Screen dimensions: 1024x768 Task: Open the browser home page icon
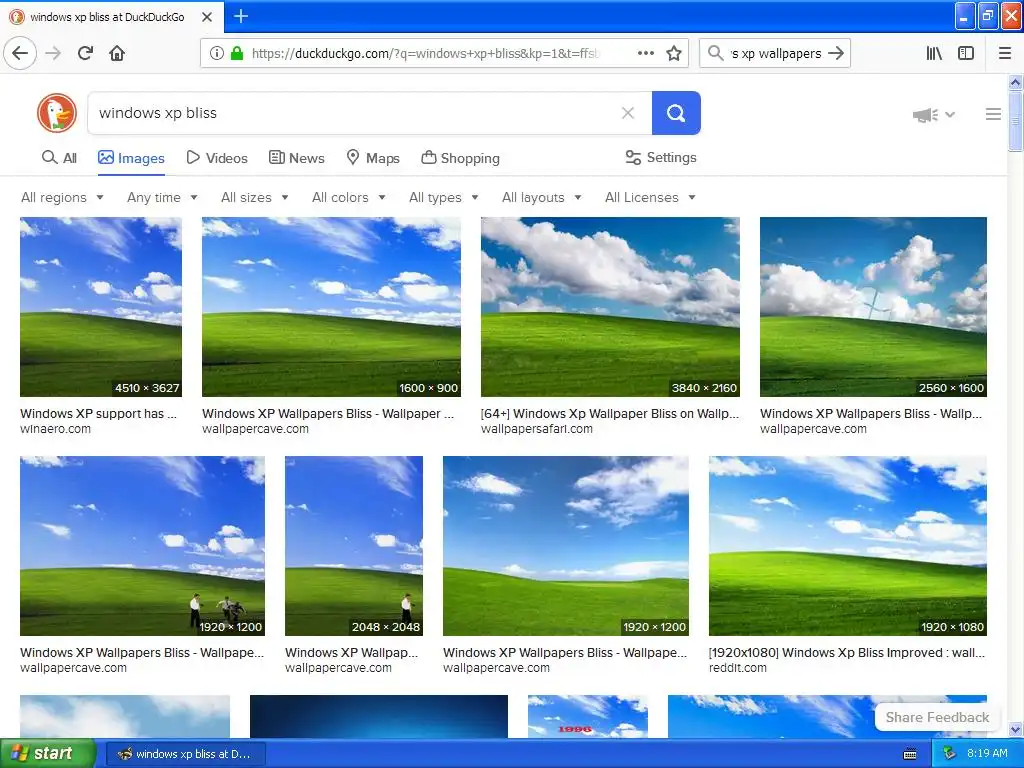point(117,53)
